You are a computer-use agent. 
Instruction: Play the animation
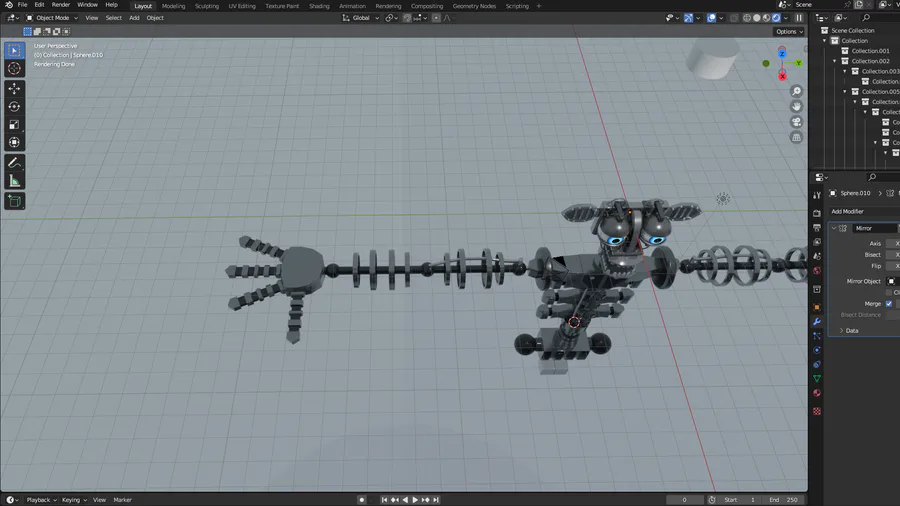point(415,500)
